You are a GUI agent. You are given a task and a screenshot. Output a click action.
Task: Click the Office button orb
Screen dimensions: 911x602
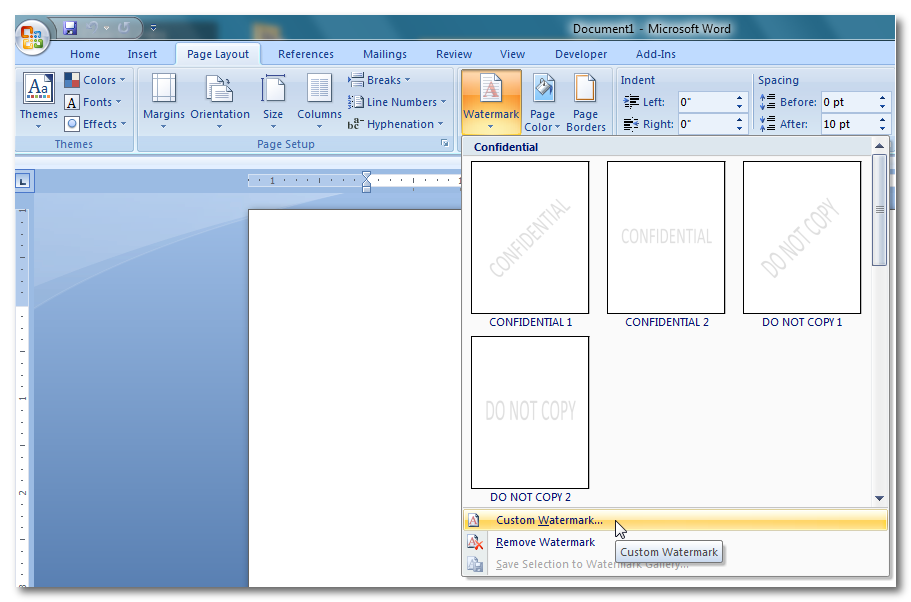click(33, 38)
